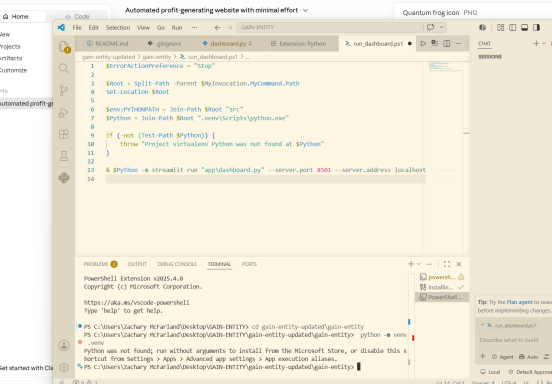This screenshot has height=384, width=552.
Task: Show overflow menu items with ellipsis
Action: (x=194, y=27)
